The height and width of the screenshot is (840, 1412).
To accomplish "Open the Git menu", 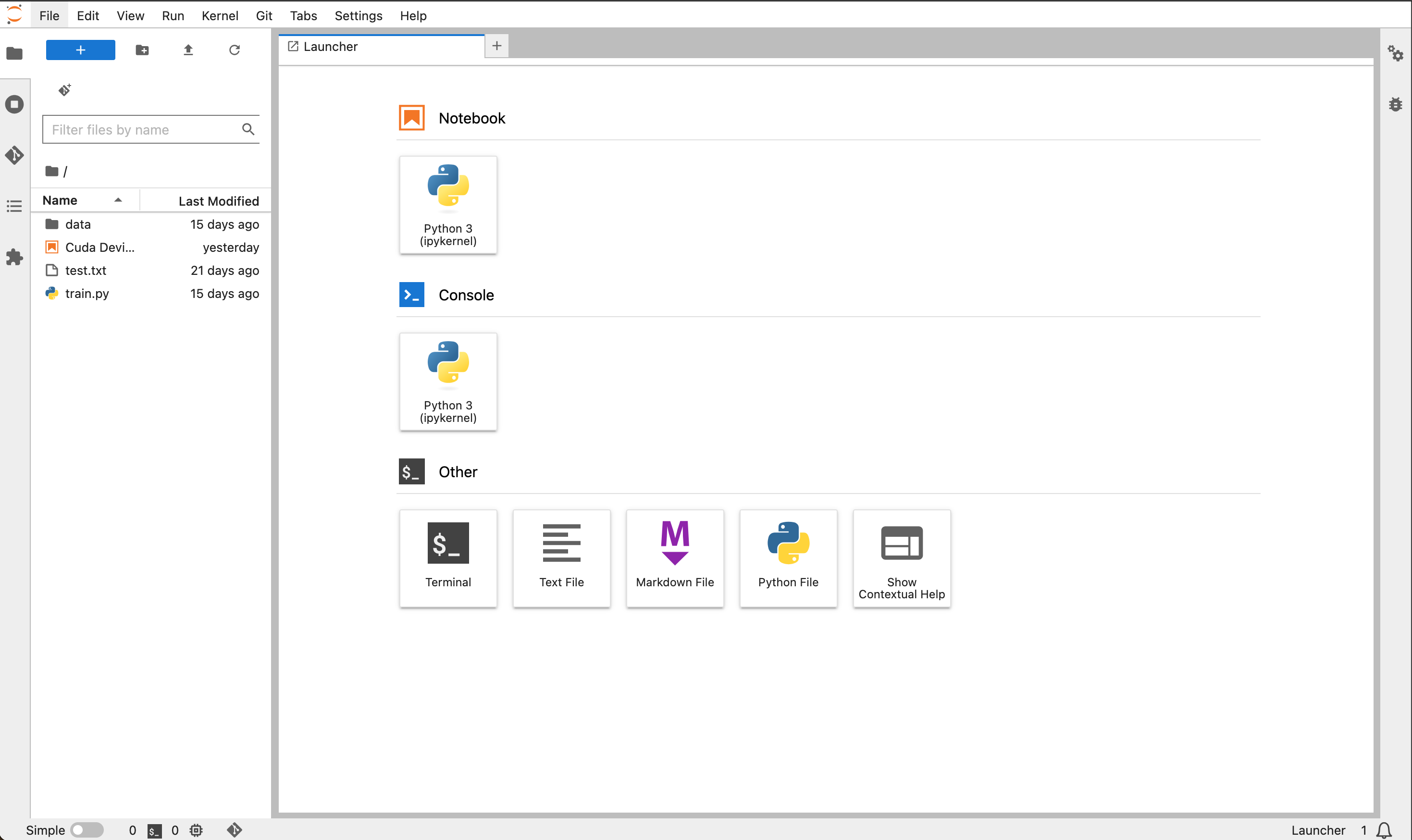I will click(264, 16).
